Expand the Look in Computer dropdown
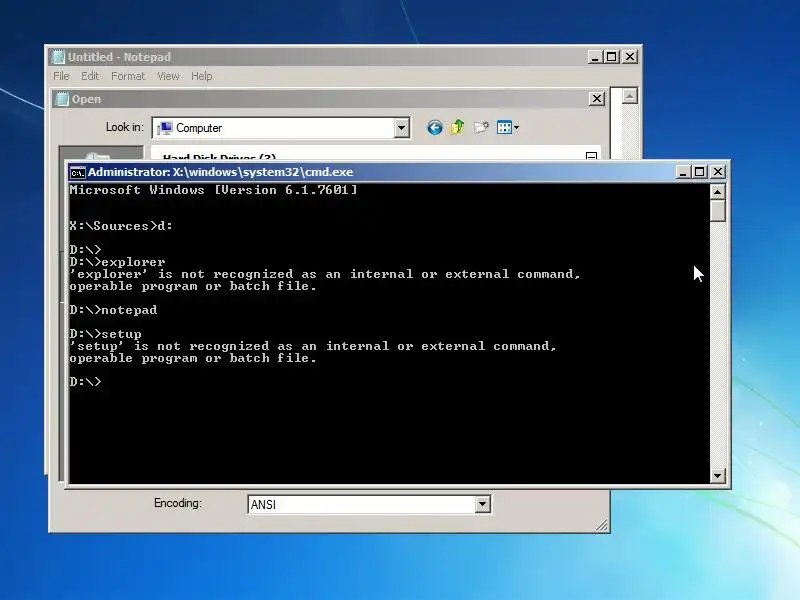Viewport: 800px width, 600px height. click(x=402, y=128)
